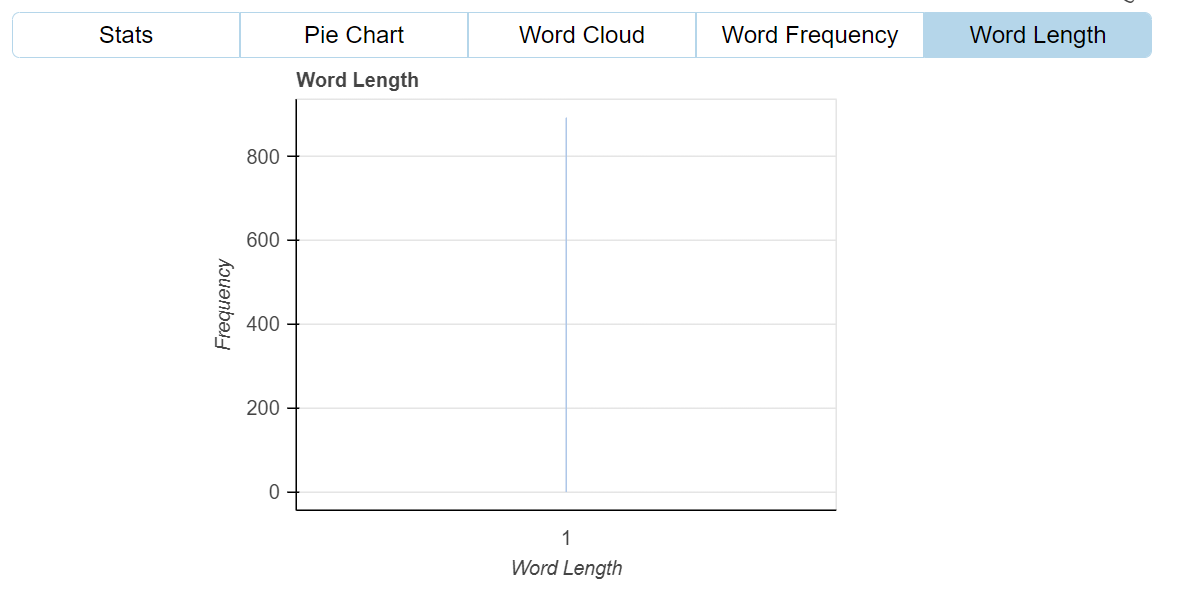This screenshot has width=1201, height=596.
Task: Click the 600 label on the y-axis
Action: click(265, 240)
